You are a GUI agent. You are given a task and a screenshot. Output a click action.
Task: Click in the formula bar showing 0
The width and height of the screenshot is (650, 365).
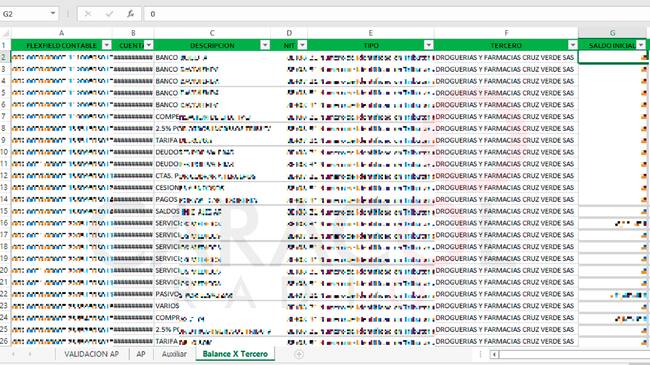pyautogui.click(x=397, y=14)
